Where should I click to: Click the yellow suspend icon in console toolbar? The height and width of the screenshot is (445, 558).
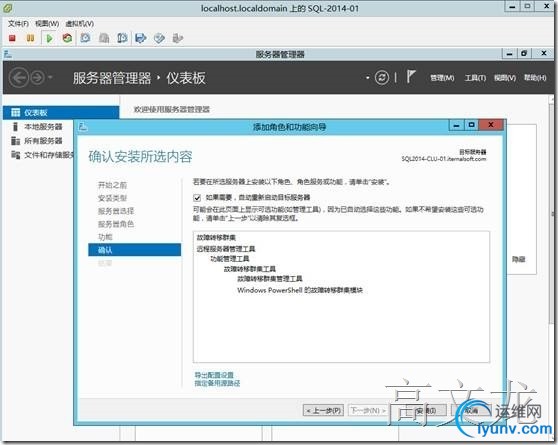[31, 38]
